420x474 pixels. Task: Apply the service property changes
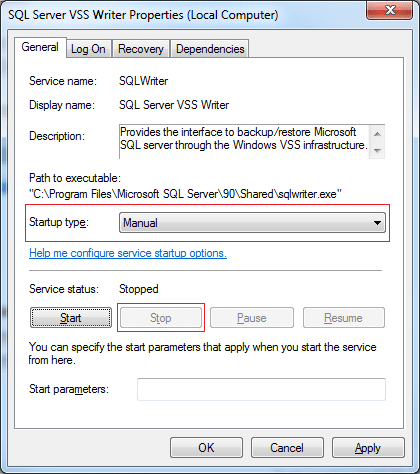(368, 448)
